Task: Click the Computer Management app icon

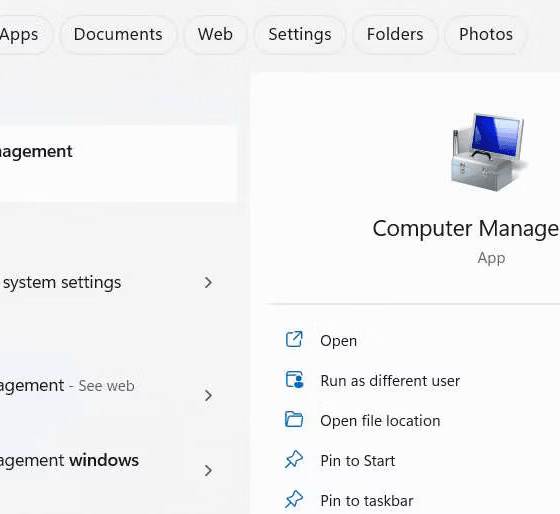Action: coord(489,152)
